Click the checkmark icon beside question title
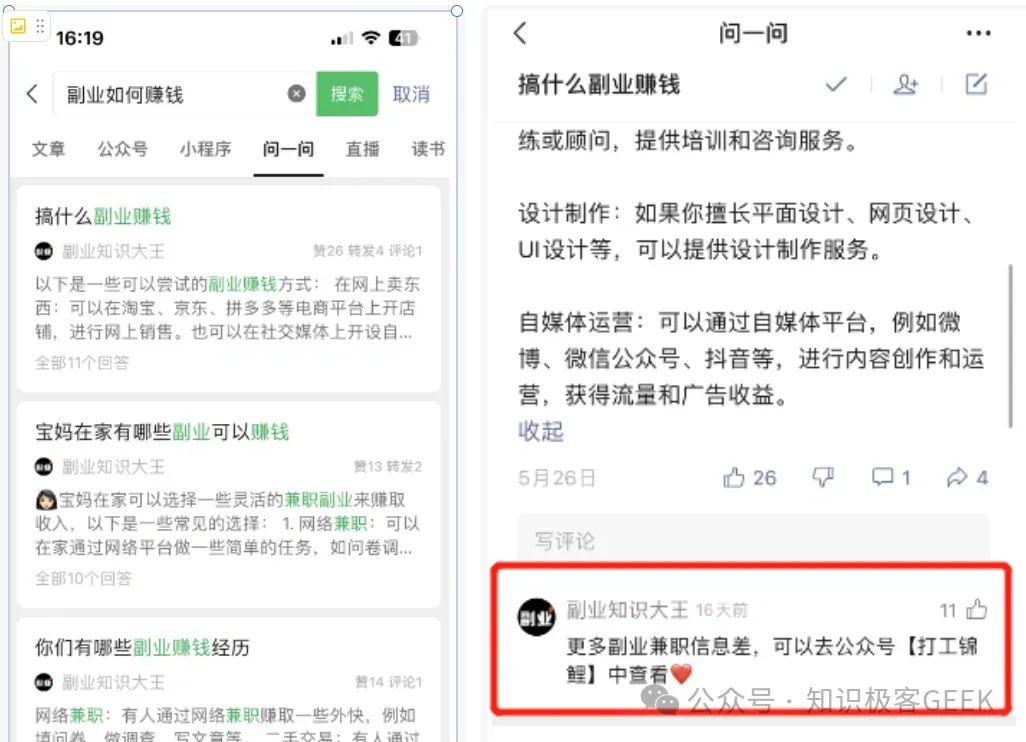 point(836,84)
